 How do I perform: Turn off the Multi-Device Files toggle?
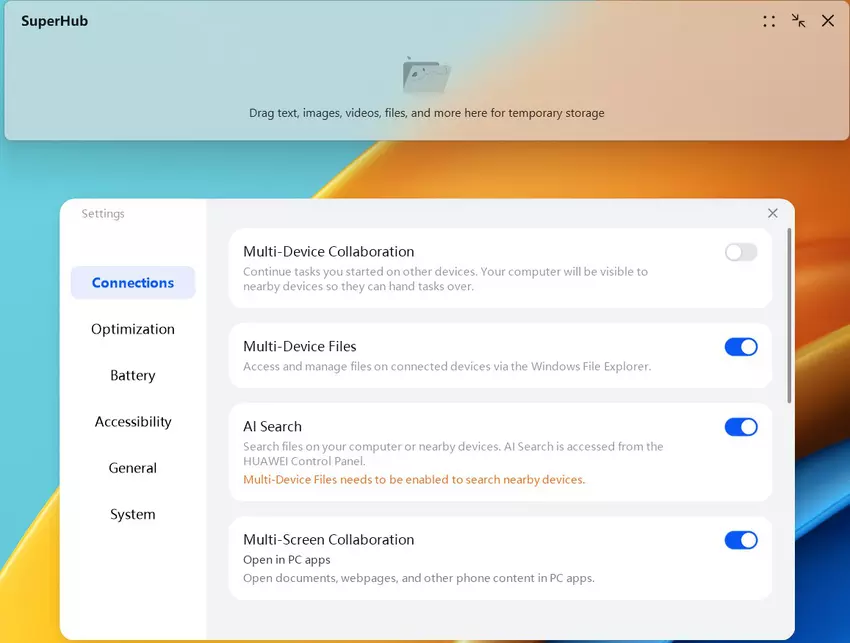(741, 347)
